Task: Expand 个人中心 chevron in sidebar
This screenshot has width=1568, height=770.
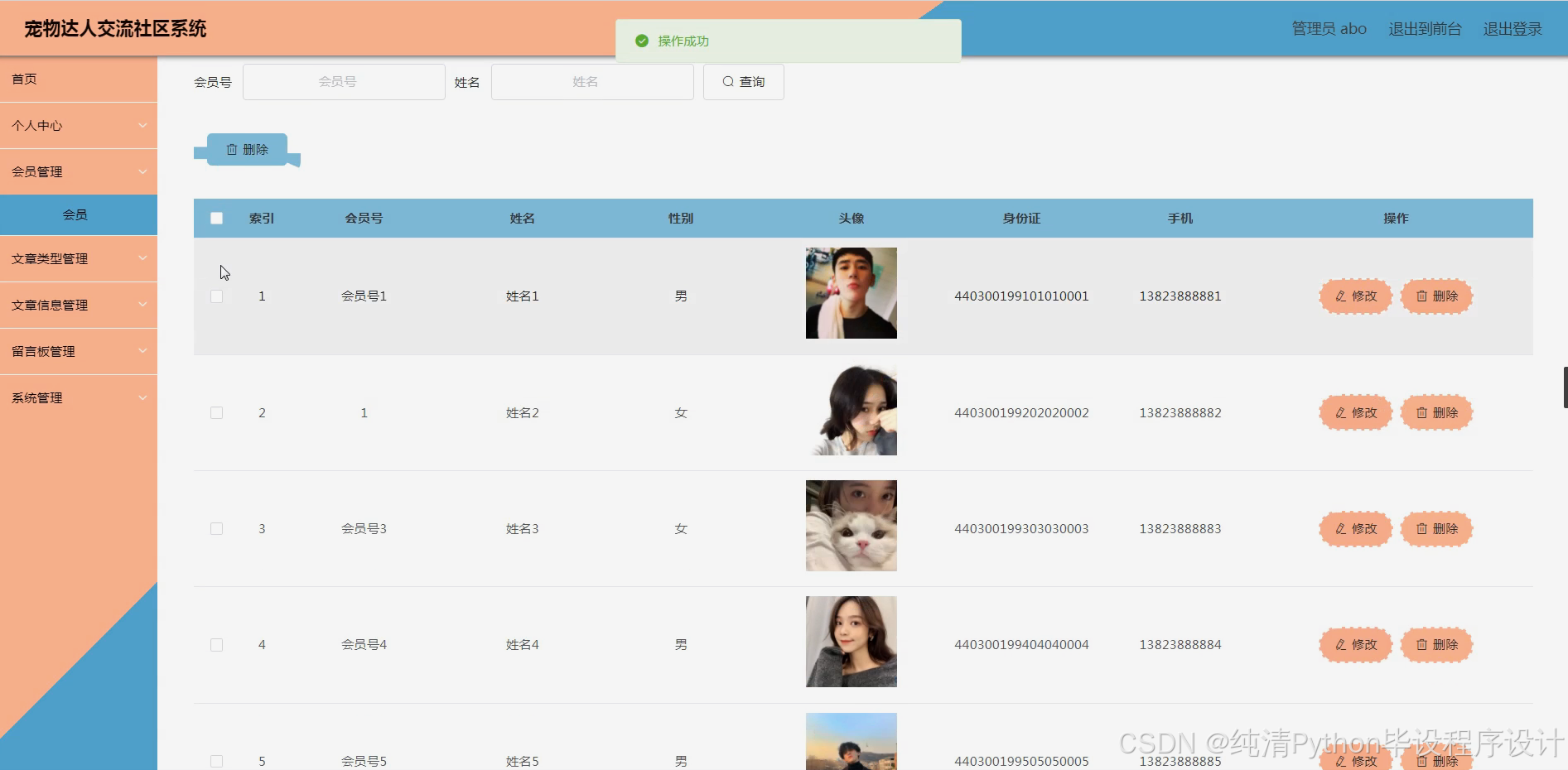Action: [x=142, y=126]
